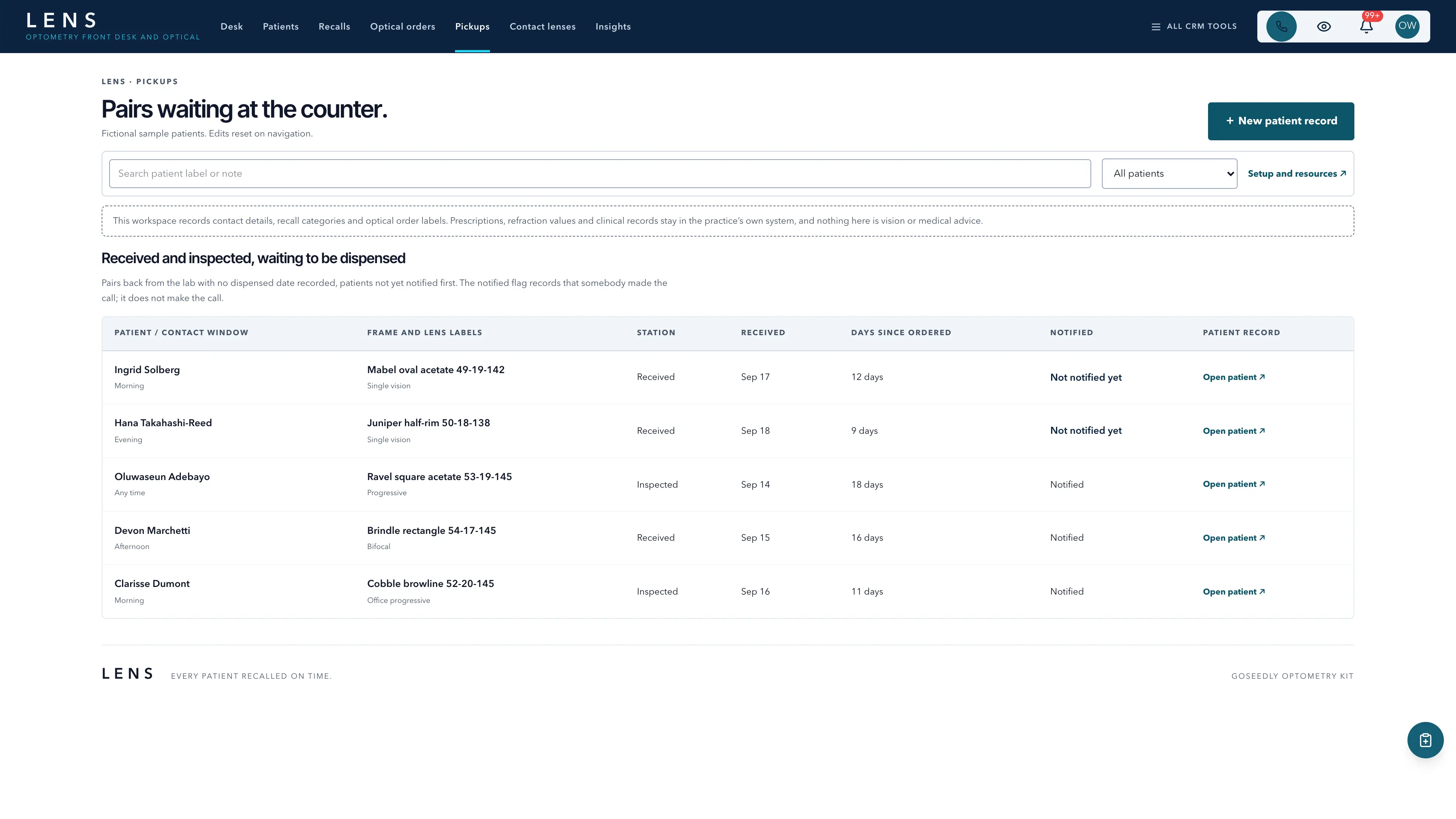Click the Station column header
The width and height of the screenshot is (1456, 819).
[656, 333]
